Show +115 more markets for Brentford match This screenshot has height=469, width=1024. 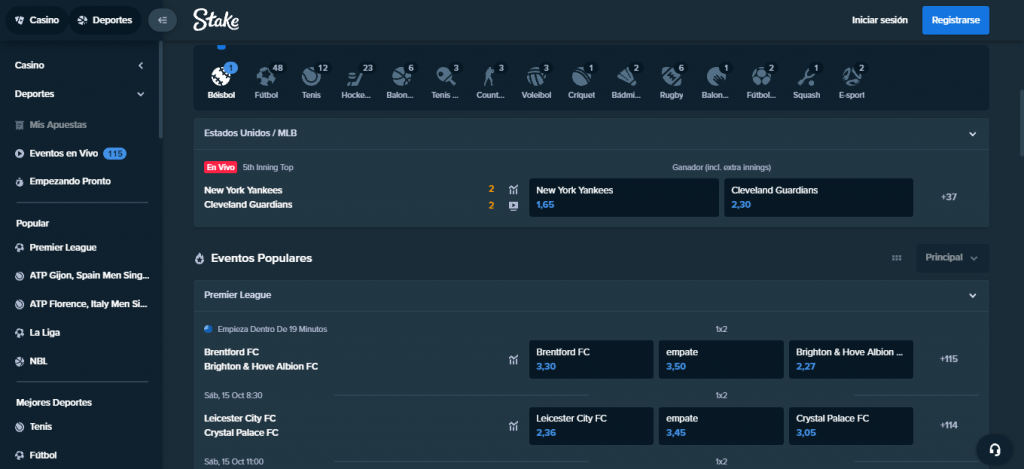949,359
